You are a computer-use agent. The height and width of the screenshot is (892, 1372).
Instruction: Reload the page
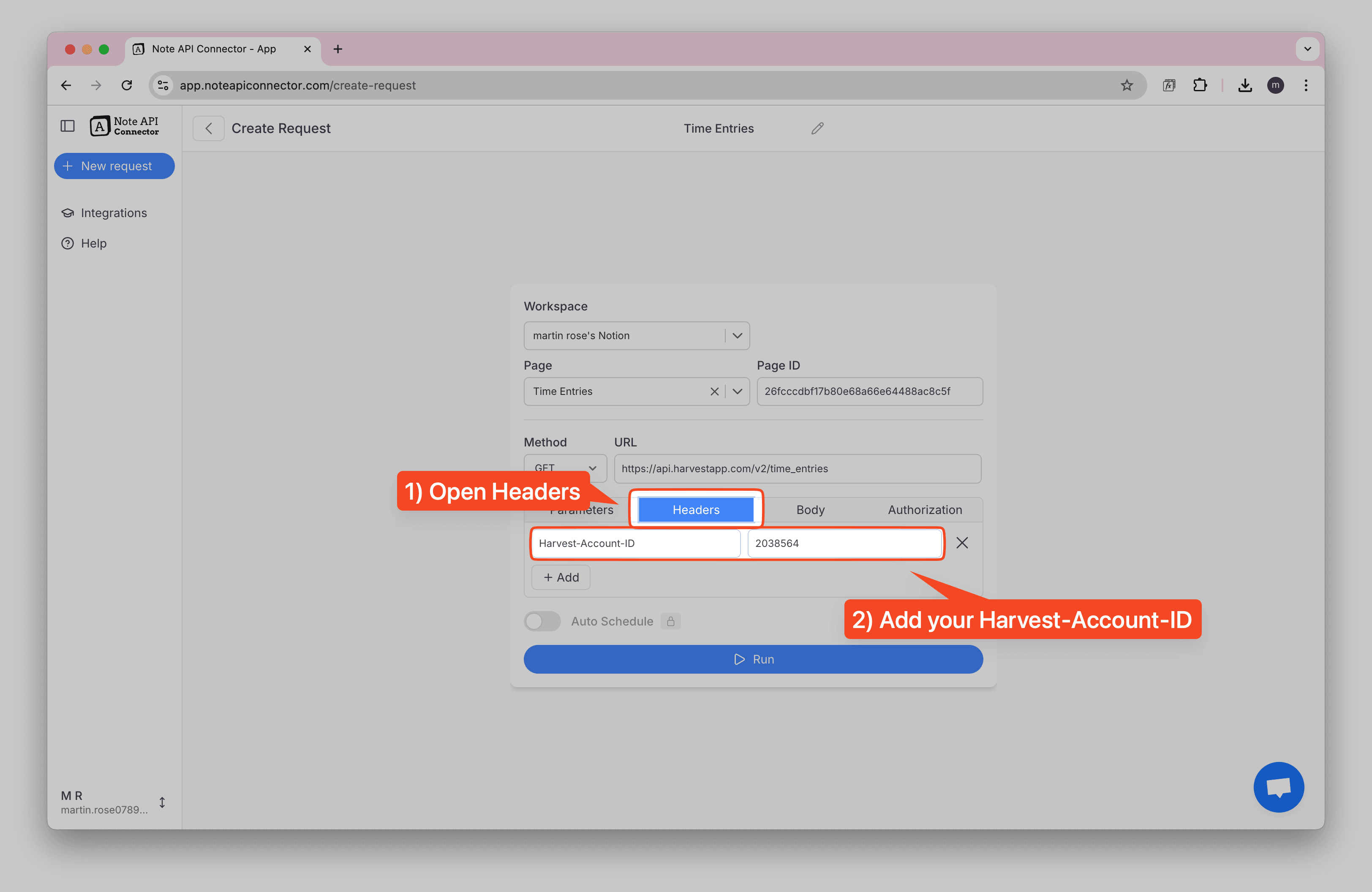127,85
